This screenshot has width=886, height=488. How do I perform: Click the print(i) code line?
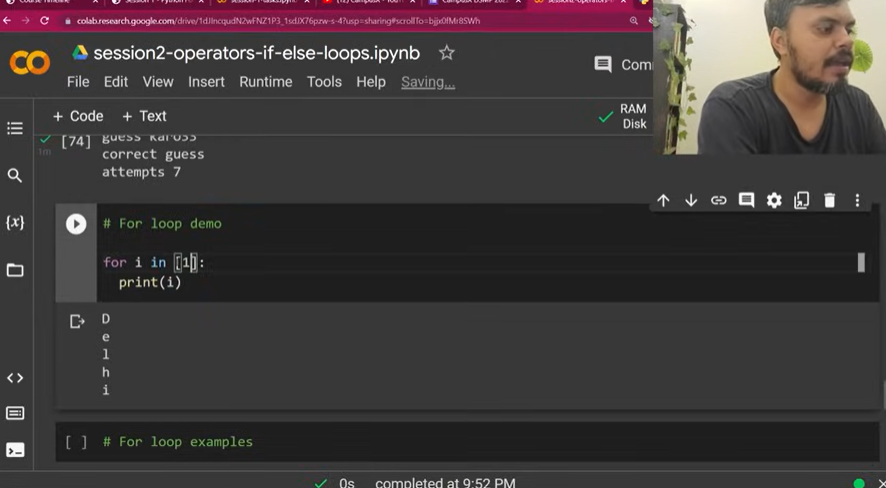[150, 282]
